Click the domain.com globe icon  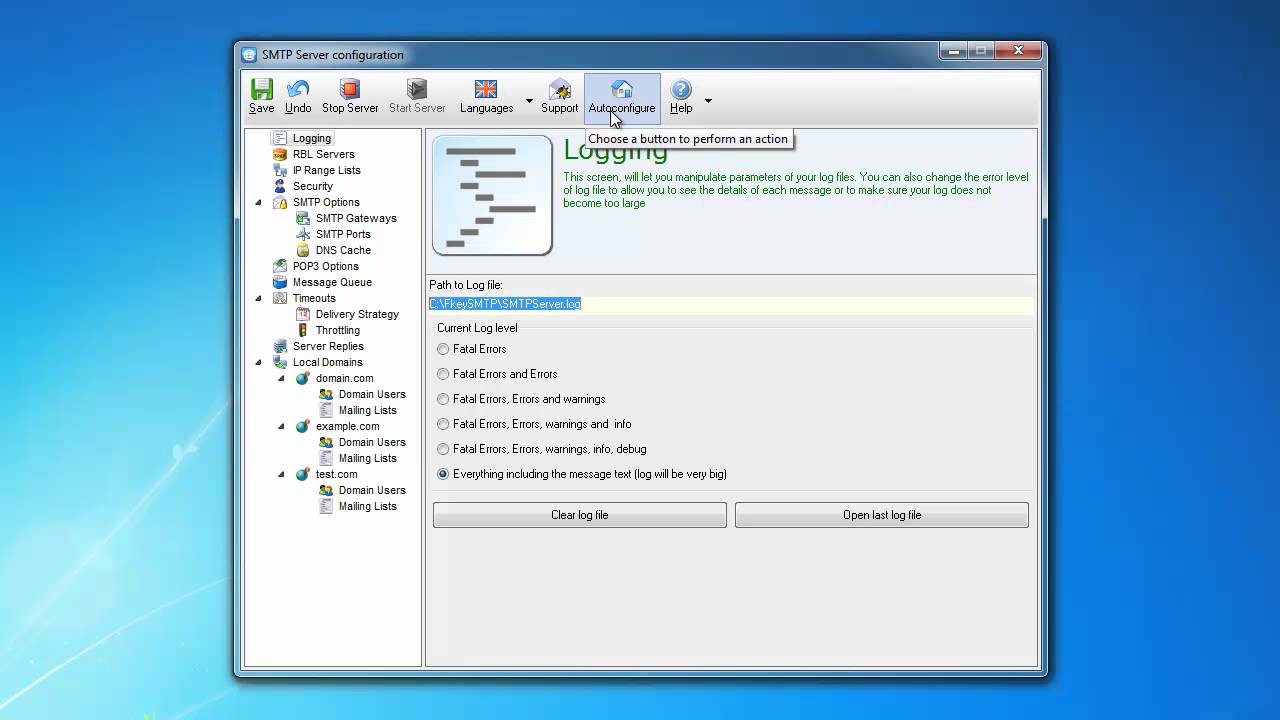(303, 378)
